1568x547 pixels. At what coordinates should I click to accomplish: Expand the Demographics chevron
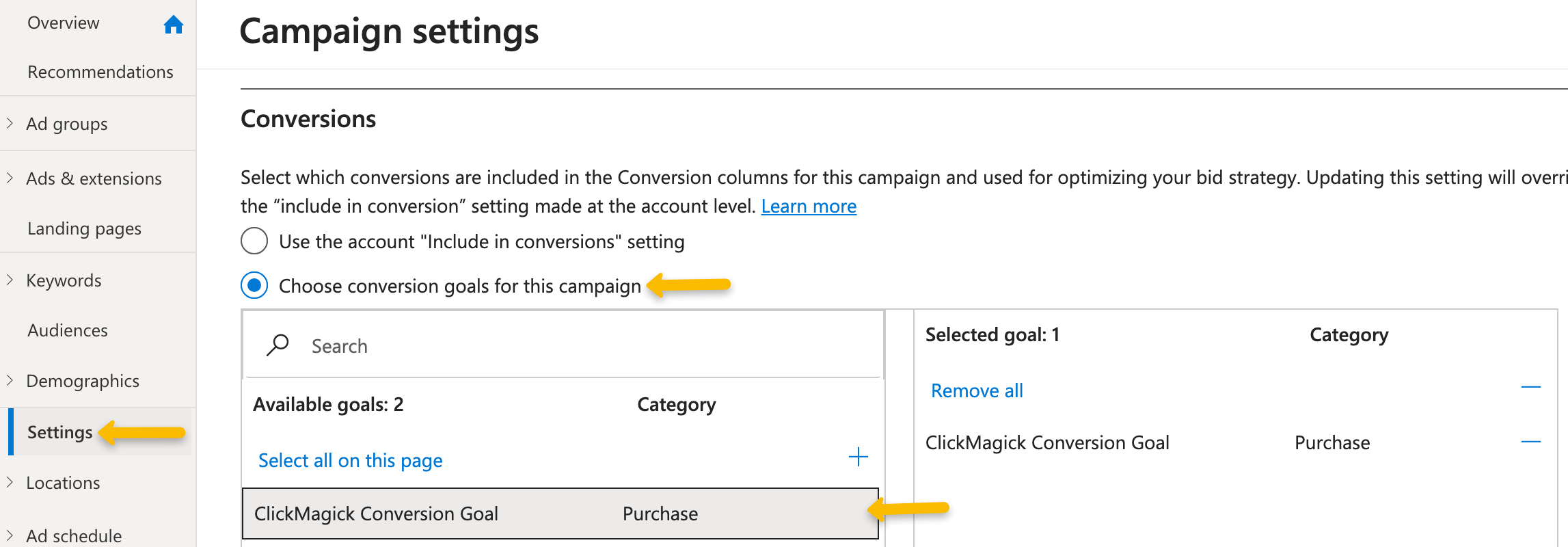(x=10, y=380)
